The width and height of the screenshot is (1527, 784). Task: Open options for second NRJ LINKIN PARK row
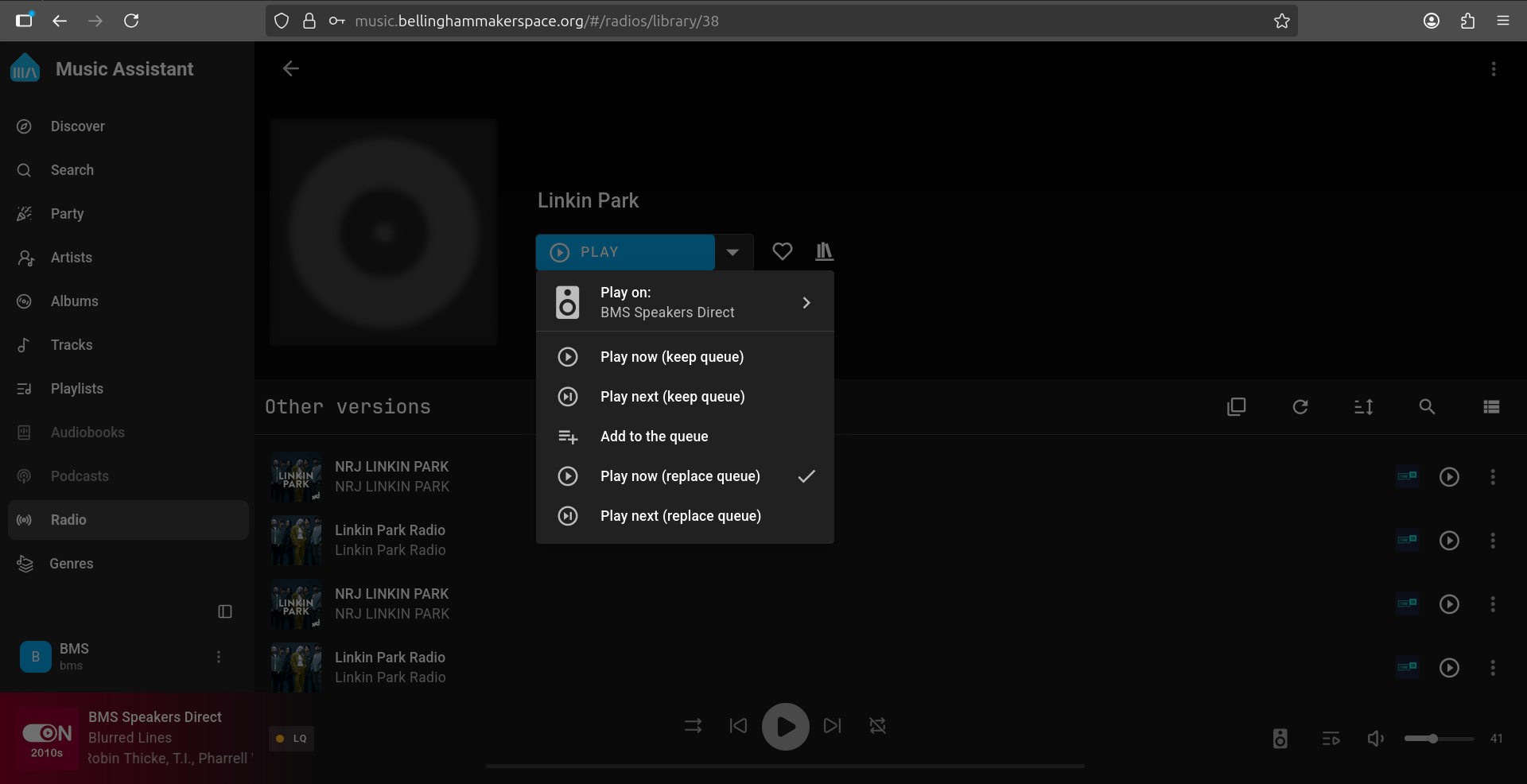pyautogui.click(x=1493, y=604)
